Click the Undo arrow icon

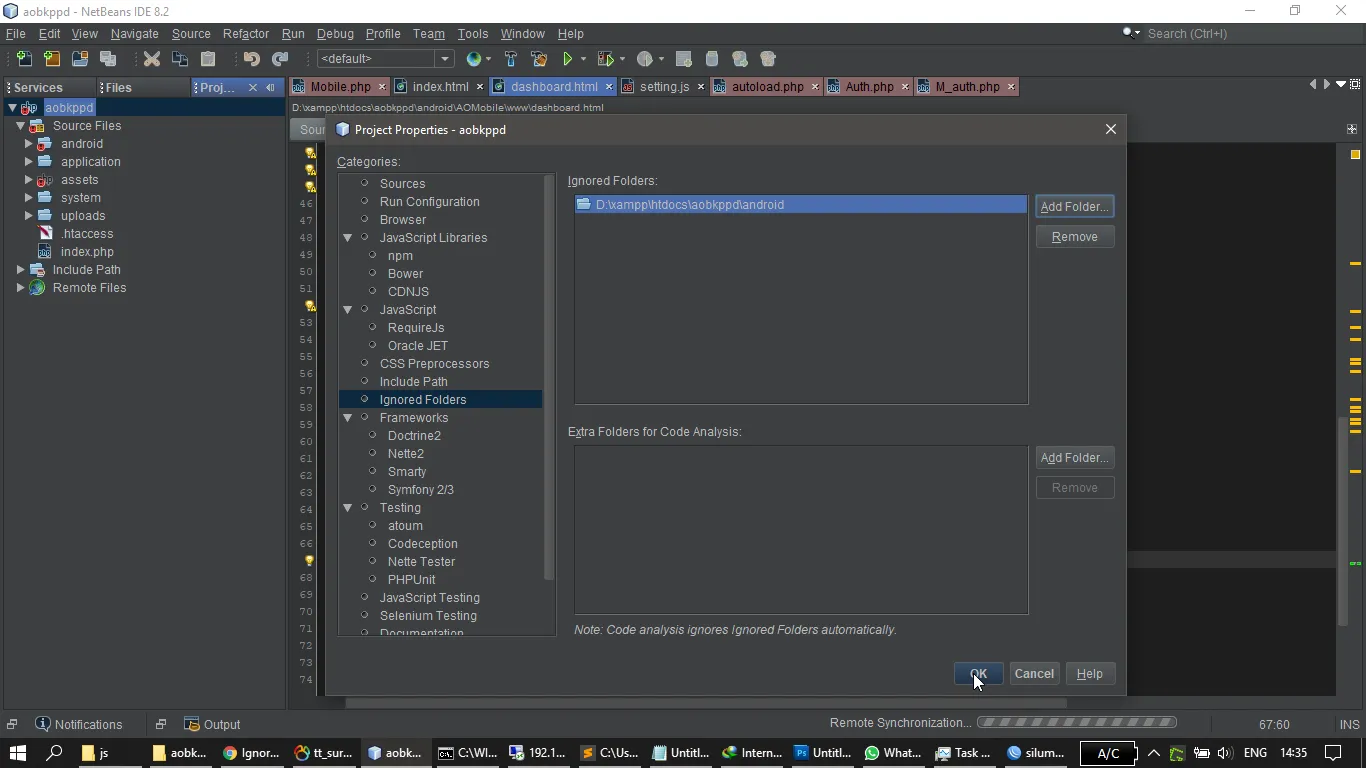coord(252,59)
